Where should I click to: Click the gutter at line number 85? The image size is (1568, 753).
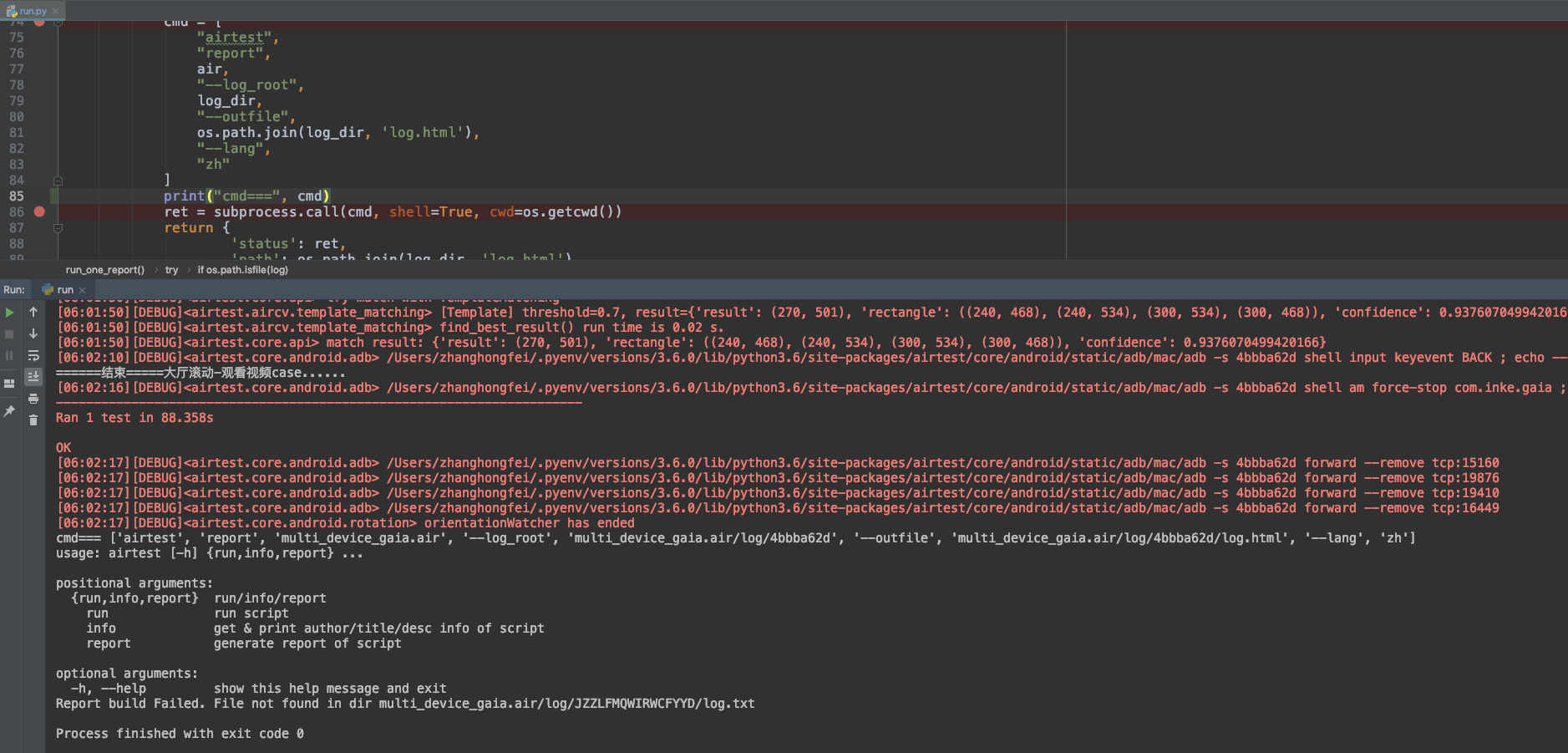click(x=17, y=196)
